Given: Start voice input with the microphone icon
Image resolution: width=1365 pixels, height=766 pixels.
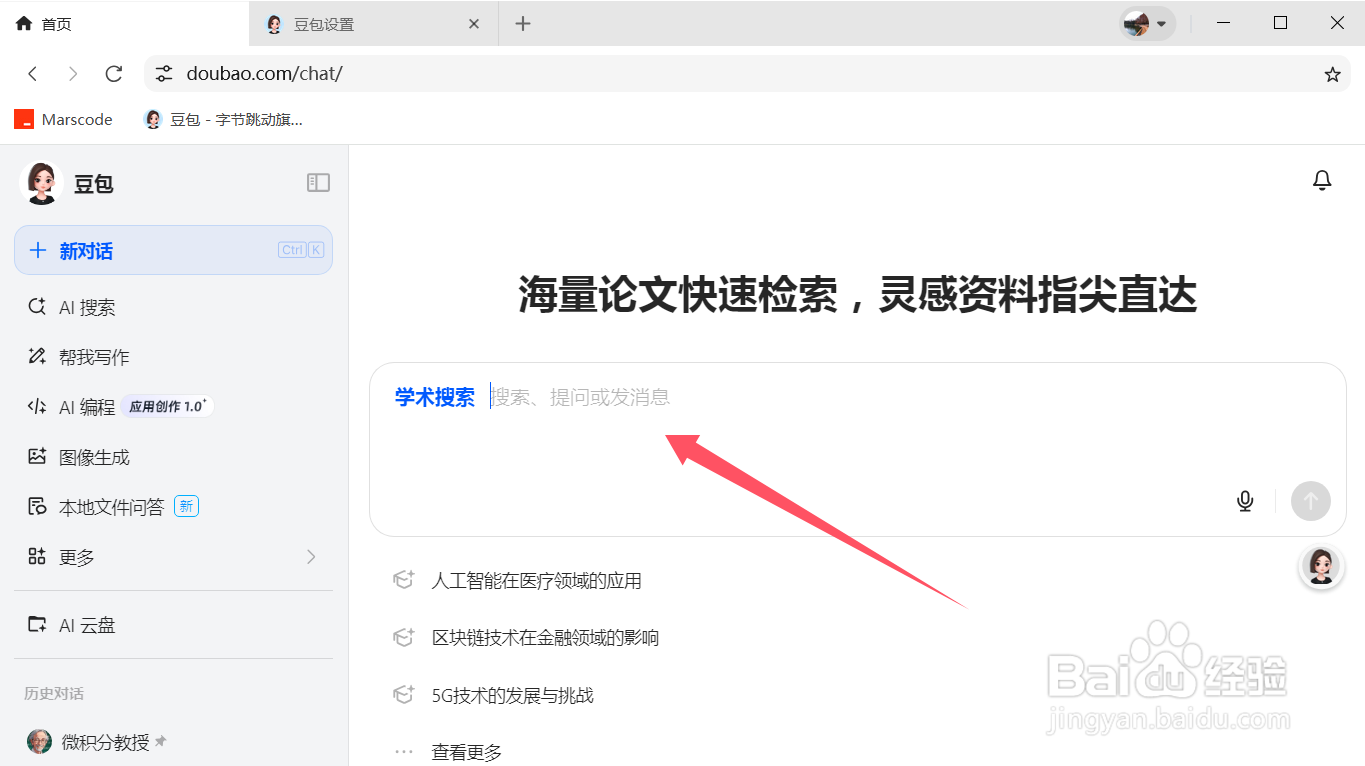Looking at the screenshot, I should (x=1245, y=501).
